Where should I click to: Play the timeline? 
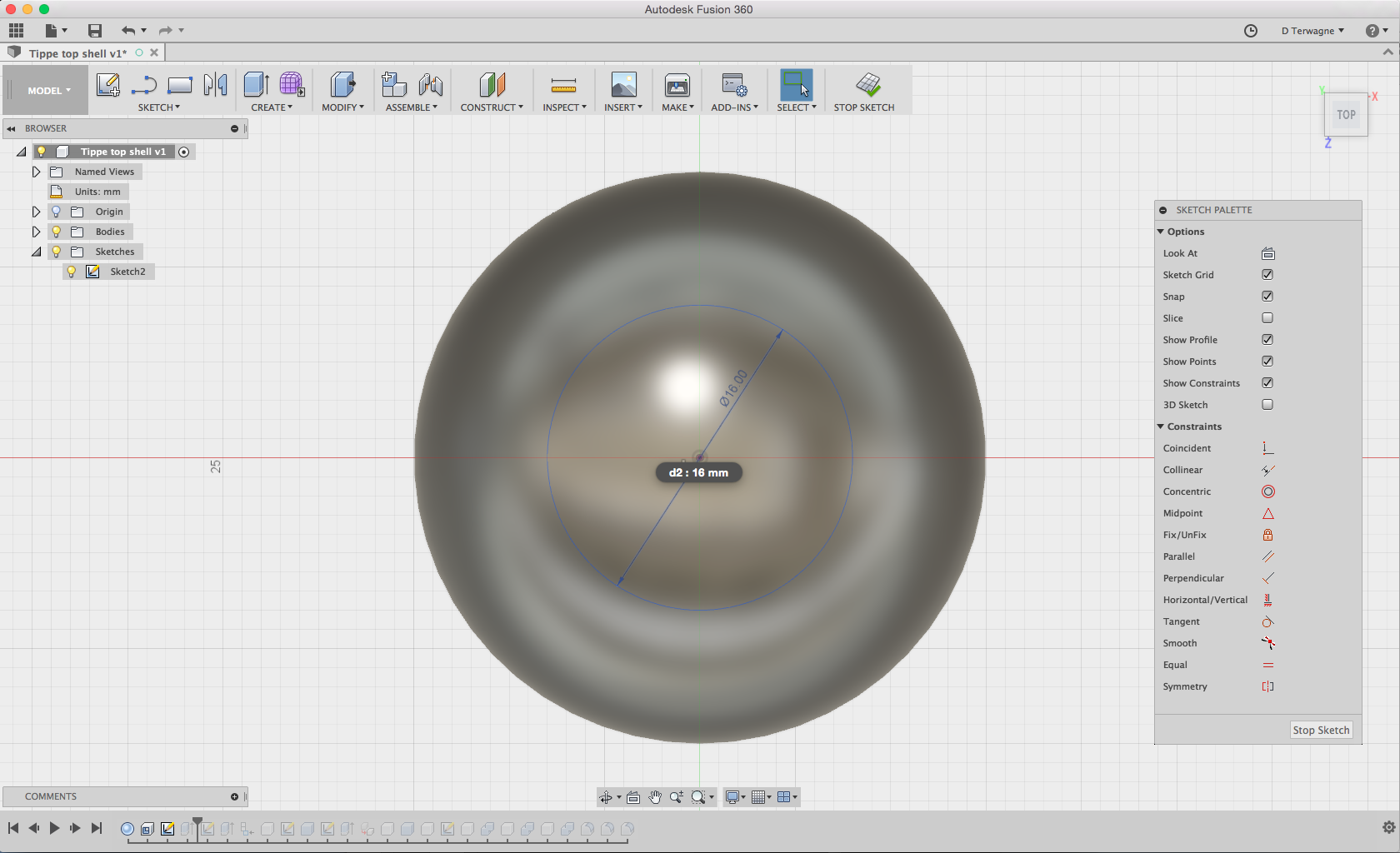pyautogui.click(x=54, y=828)
